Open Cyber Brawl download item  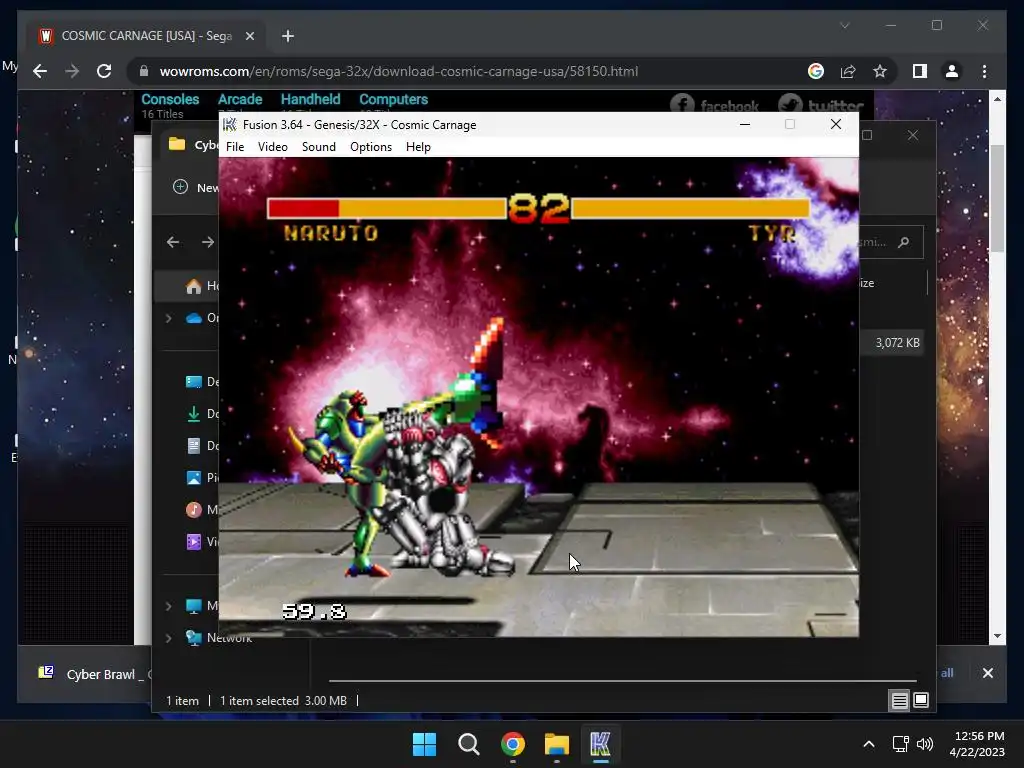[91, 674]
